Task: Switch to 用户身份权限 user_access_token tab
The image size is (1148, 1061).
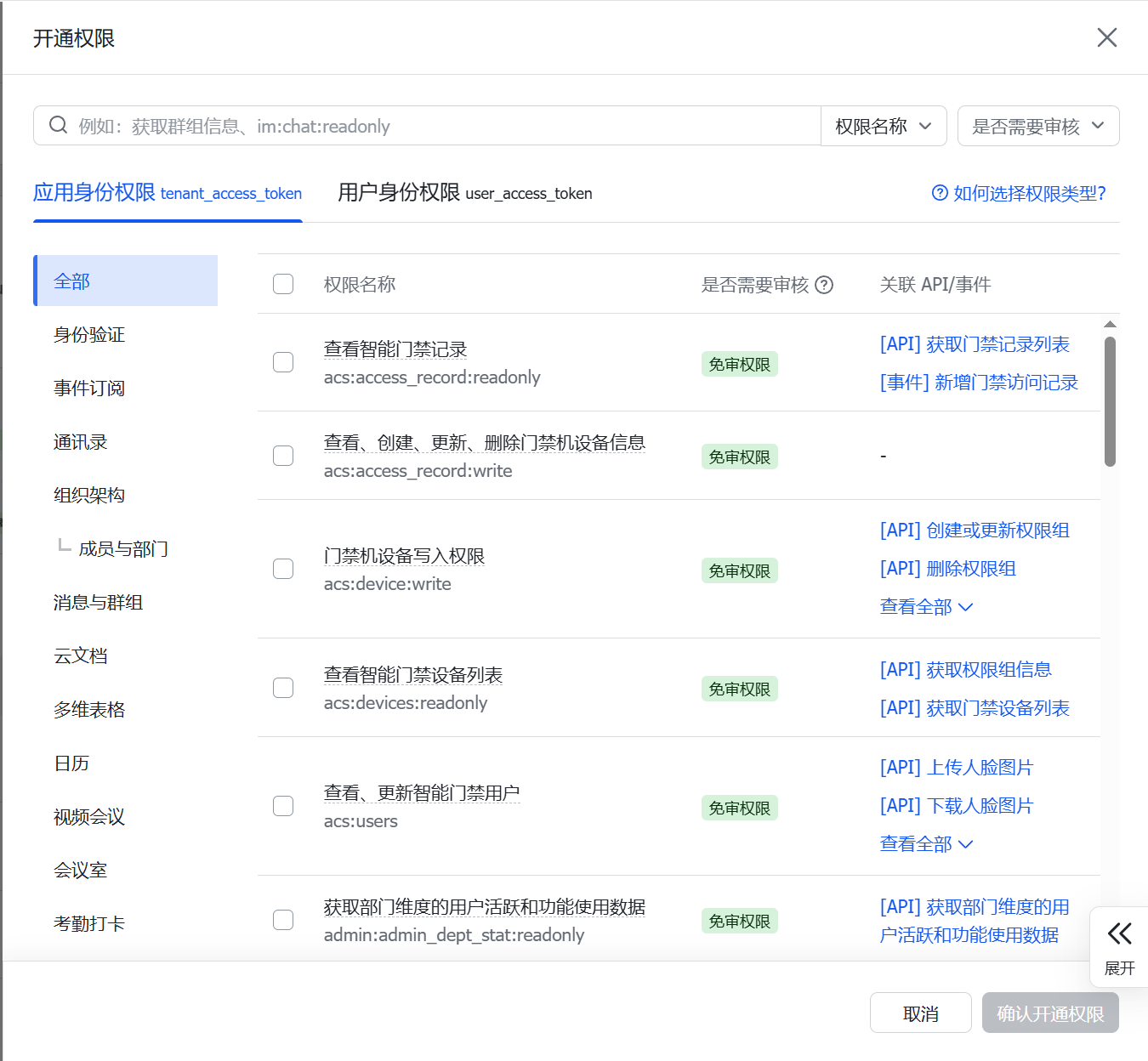Action: pyautogui.click(x=464, y=193)
